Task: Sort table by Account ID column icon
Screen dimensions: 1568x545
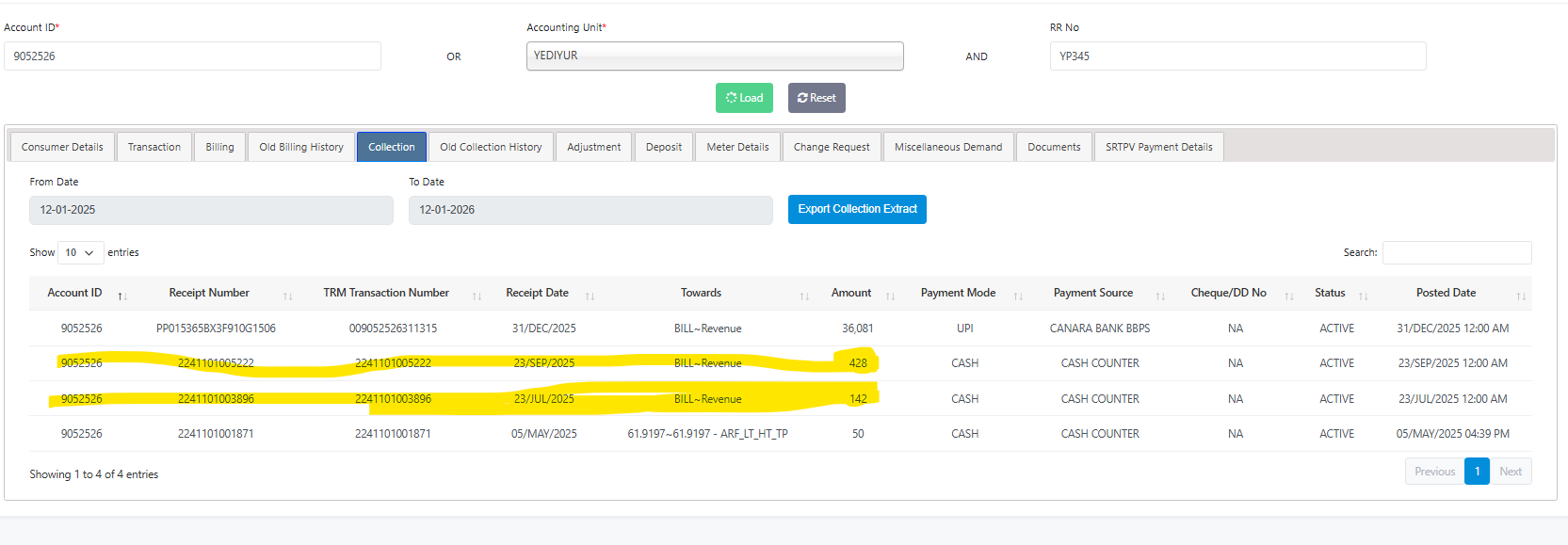Action: pos(122,297)
